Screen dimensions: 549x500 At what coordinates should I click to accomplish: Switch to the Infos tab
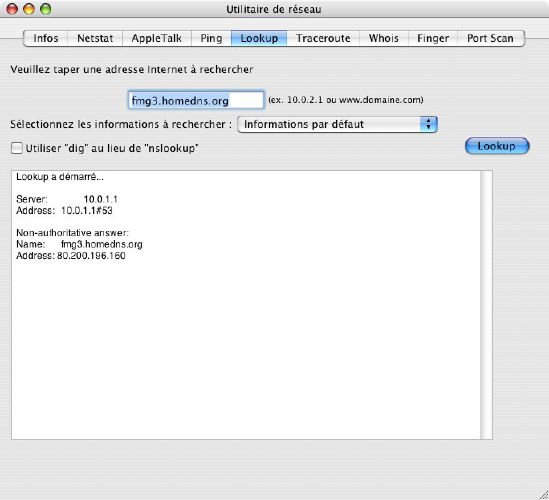[x=46, y=38]
